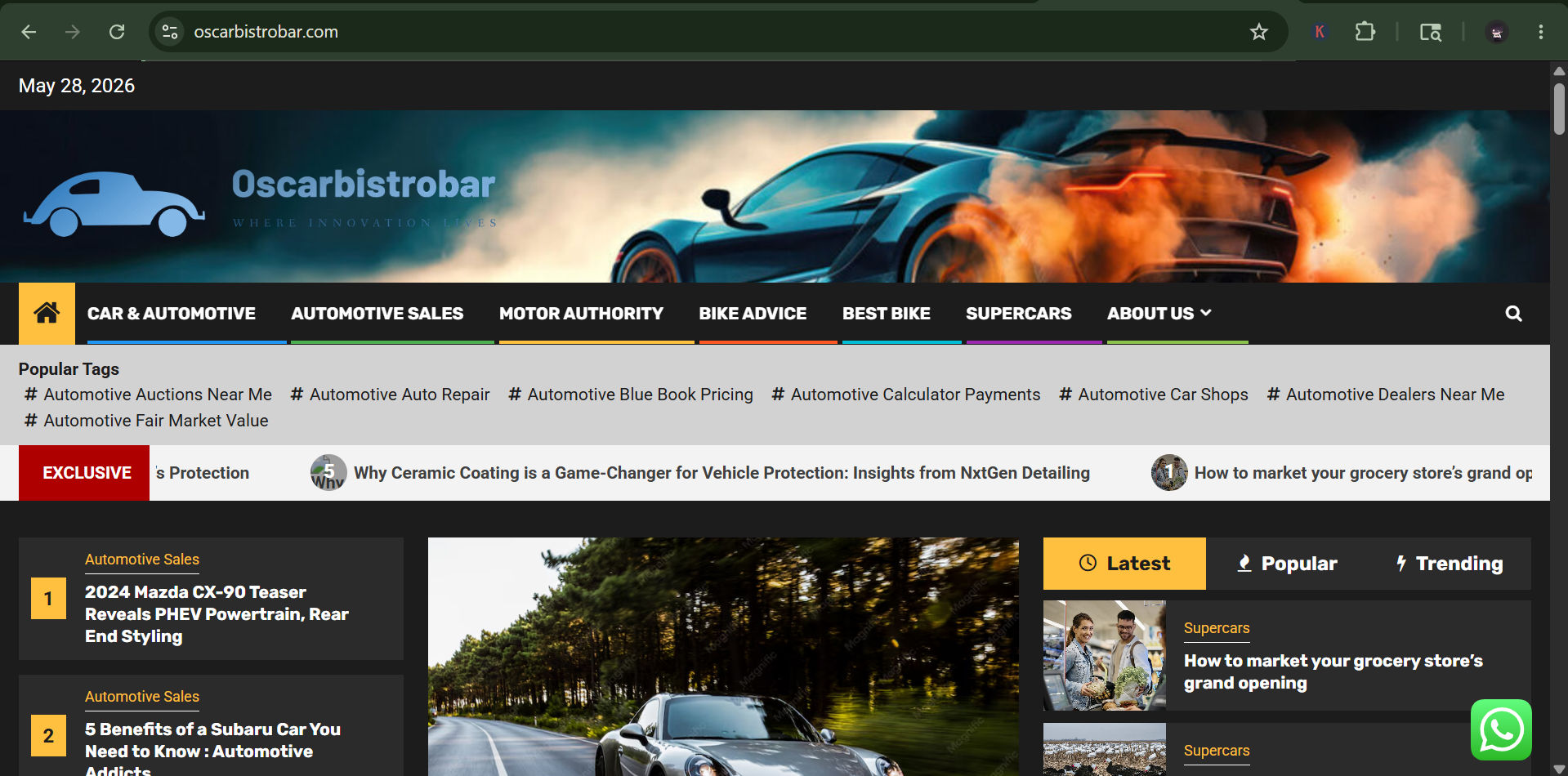Reload the page with refresh icon

(x=117, y=32)
